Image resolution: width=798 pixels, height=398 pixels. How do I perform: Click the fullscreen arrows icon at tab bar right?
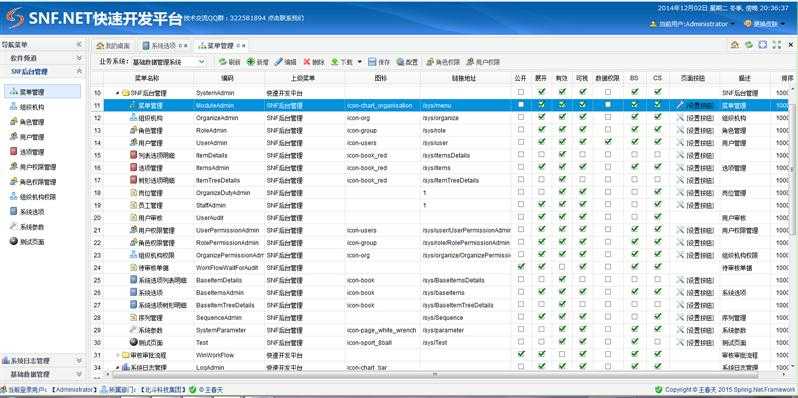pyautogui.click(x=776, y=45)
